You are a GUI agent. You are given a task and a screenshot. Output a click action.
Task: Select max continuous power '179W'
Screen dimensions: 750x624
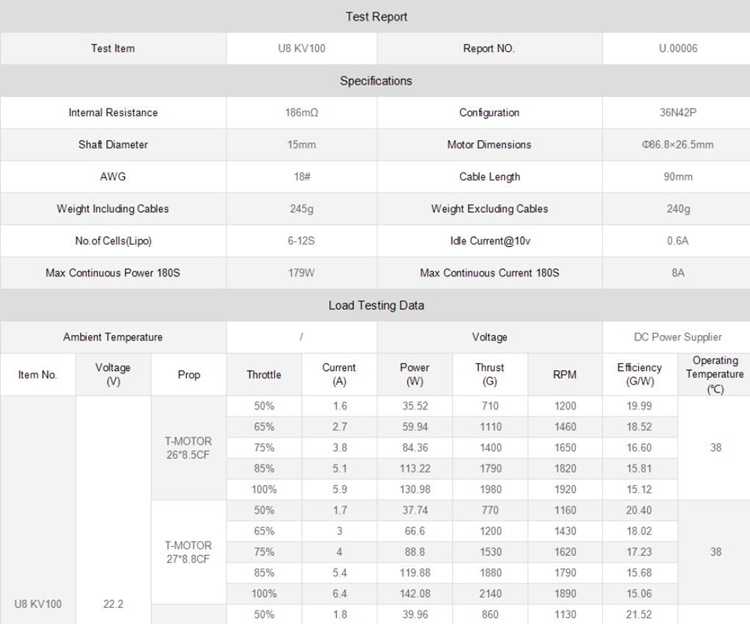pos(301,273)
